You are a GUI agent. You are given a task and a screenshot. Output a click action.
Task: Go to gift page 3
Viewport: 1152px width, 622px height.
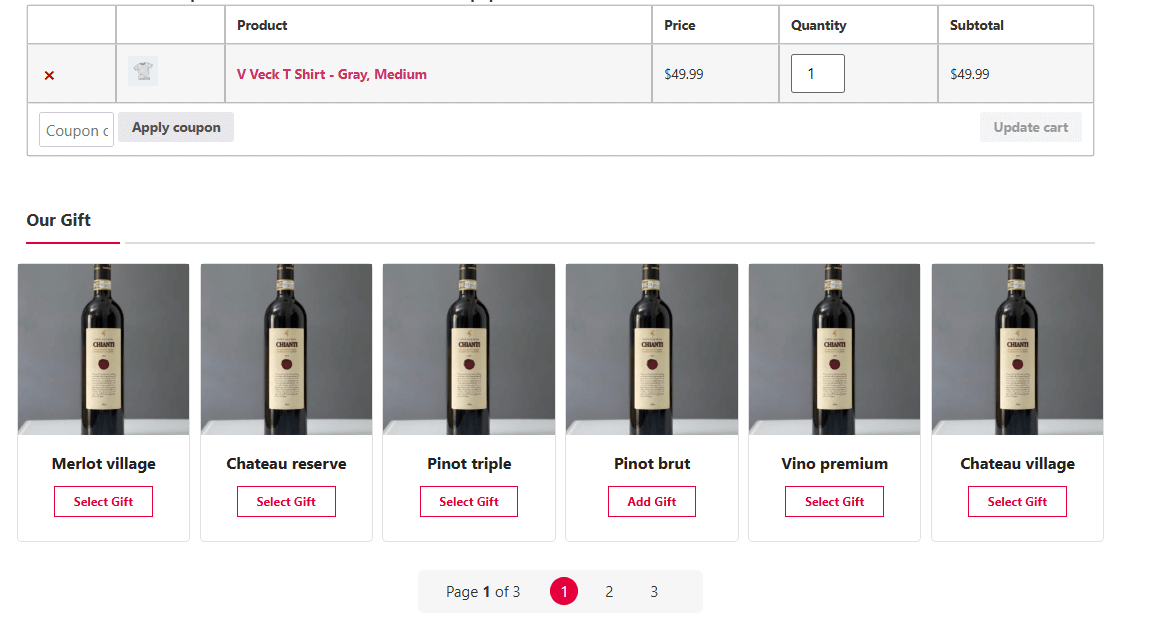coord(654,592)
